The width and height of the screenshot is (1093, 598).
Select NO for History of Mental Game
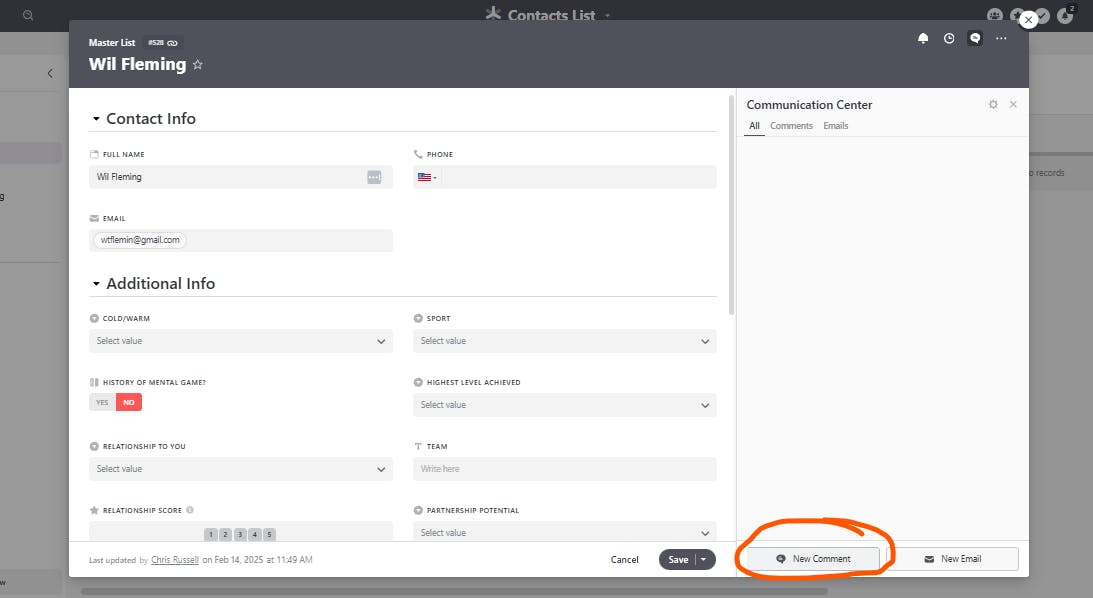pyautogui.click(x=129, y=402)
